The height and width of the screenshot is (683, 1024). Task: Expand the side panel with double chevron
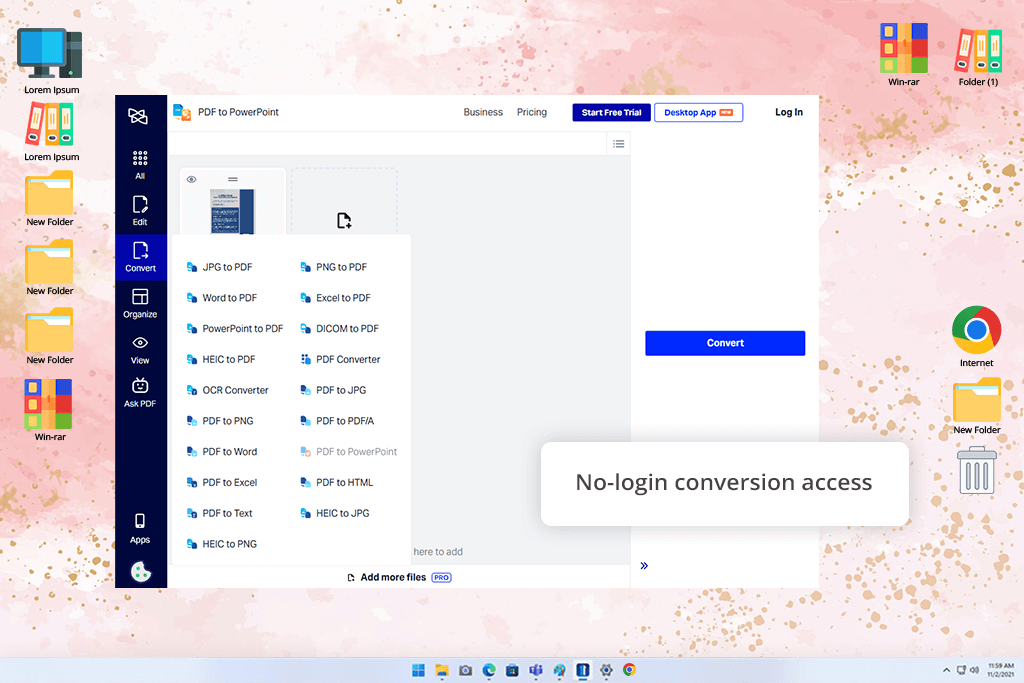[x=644, y=565]
